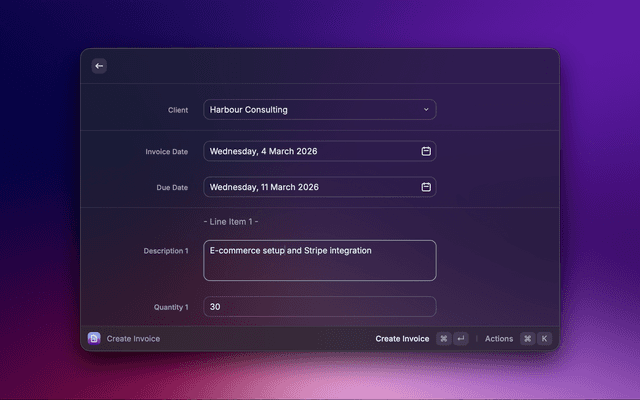
Task: Focus the Description 1 text area
Action: (320, 260)
